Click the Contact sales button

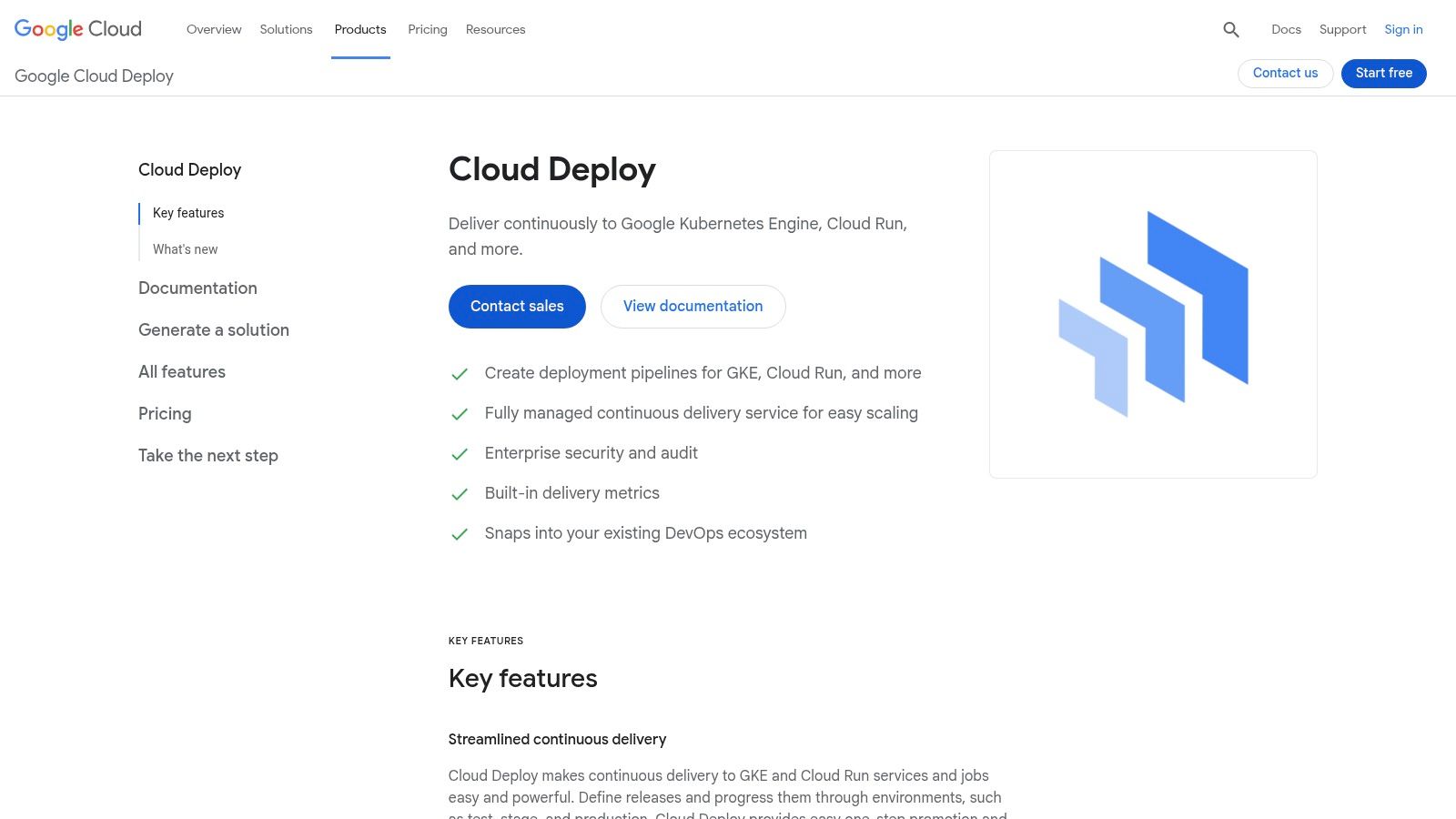517,307
